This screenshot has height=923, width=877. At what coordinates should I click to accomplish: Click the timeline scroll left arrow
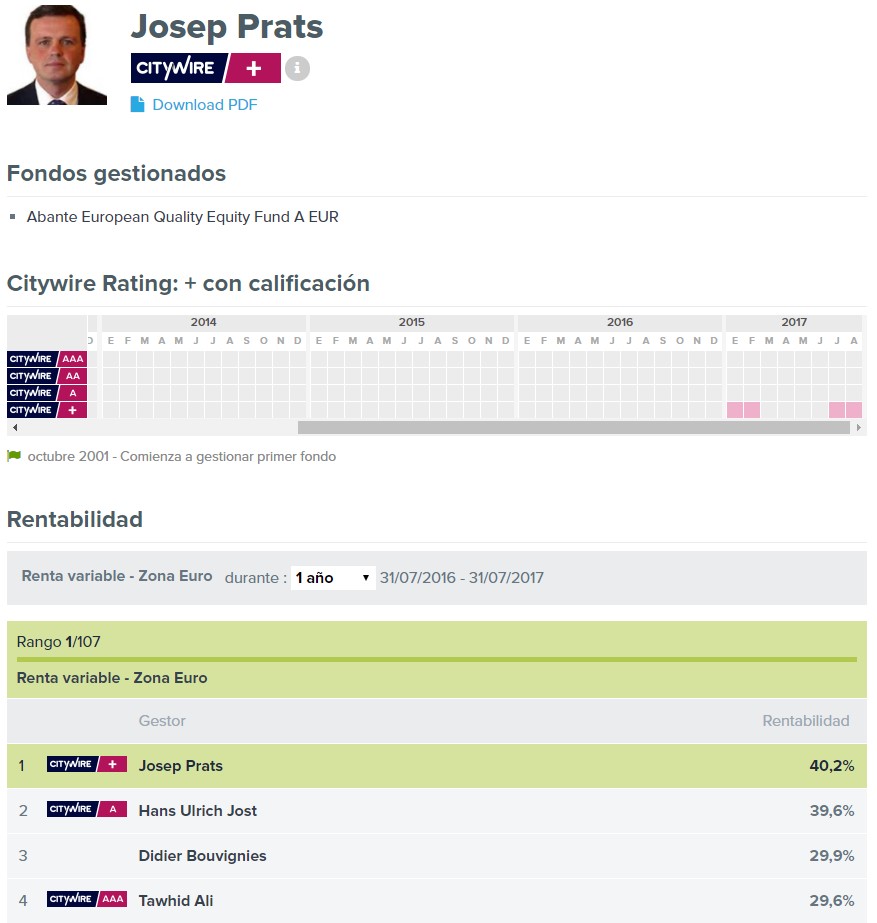[15, 427]
